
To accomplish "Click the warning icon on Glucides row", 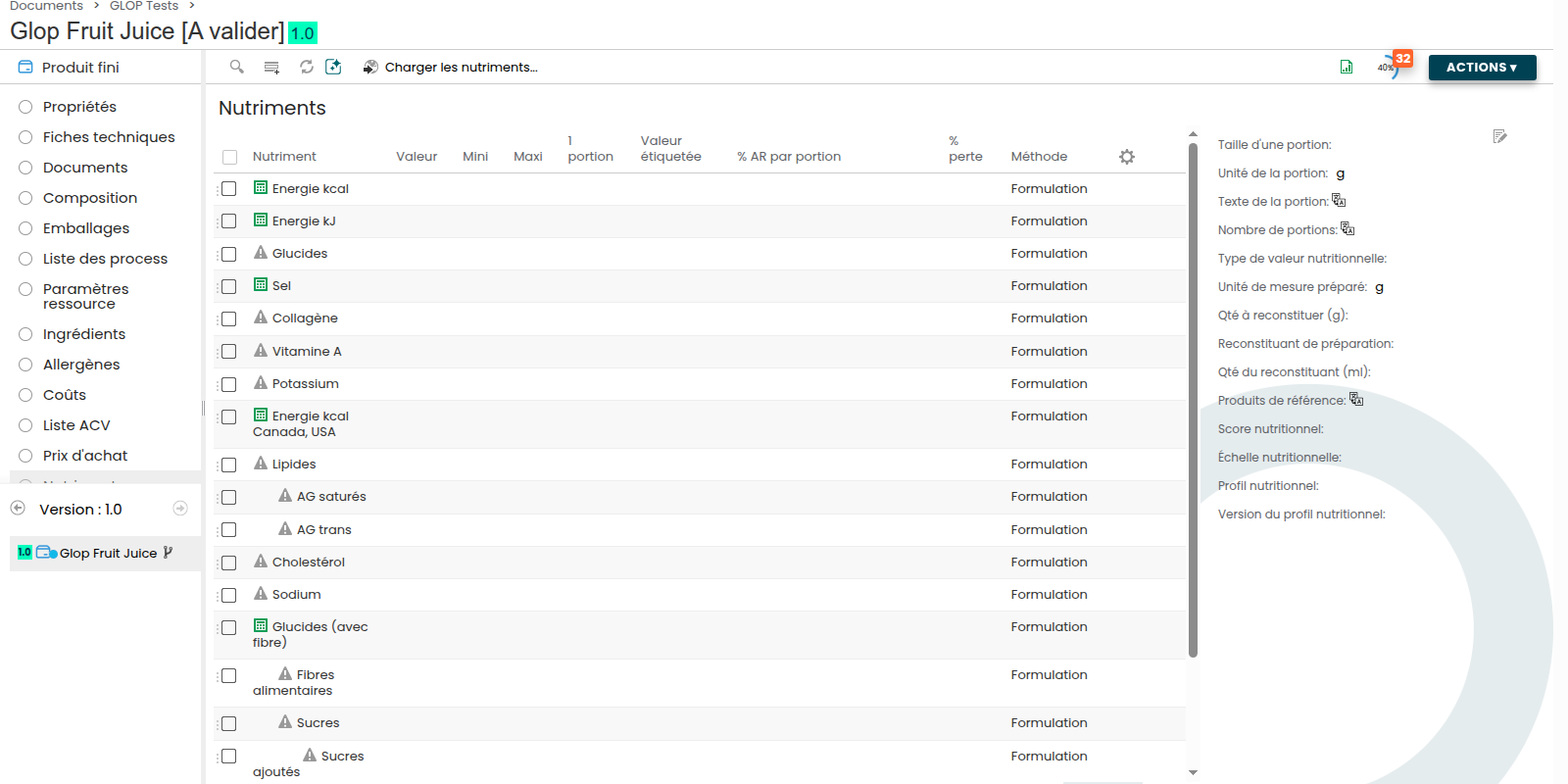I will tap(261, 253).
